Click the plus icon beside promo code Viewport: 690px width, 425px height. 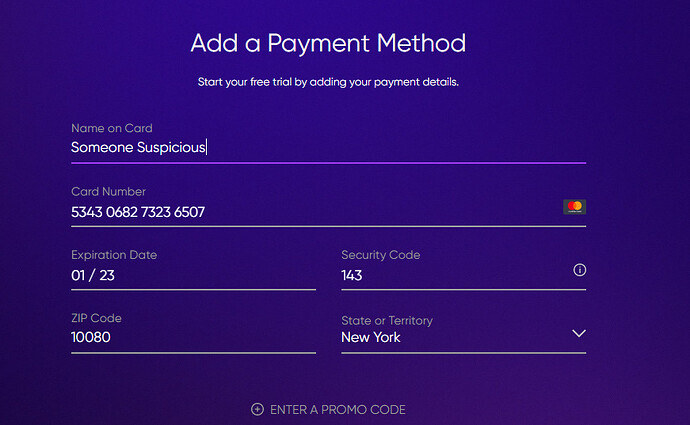(257, 409)
